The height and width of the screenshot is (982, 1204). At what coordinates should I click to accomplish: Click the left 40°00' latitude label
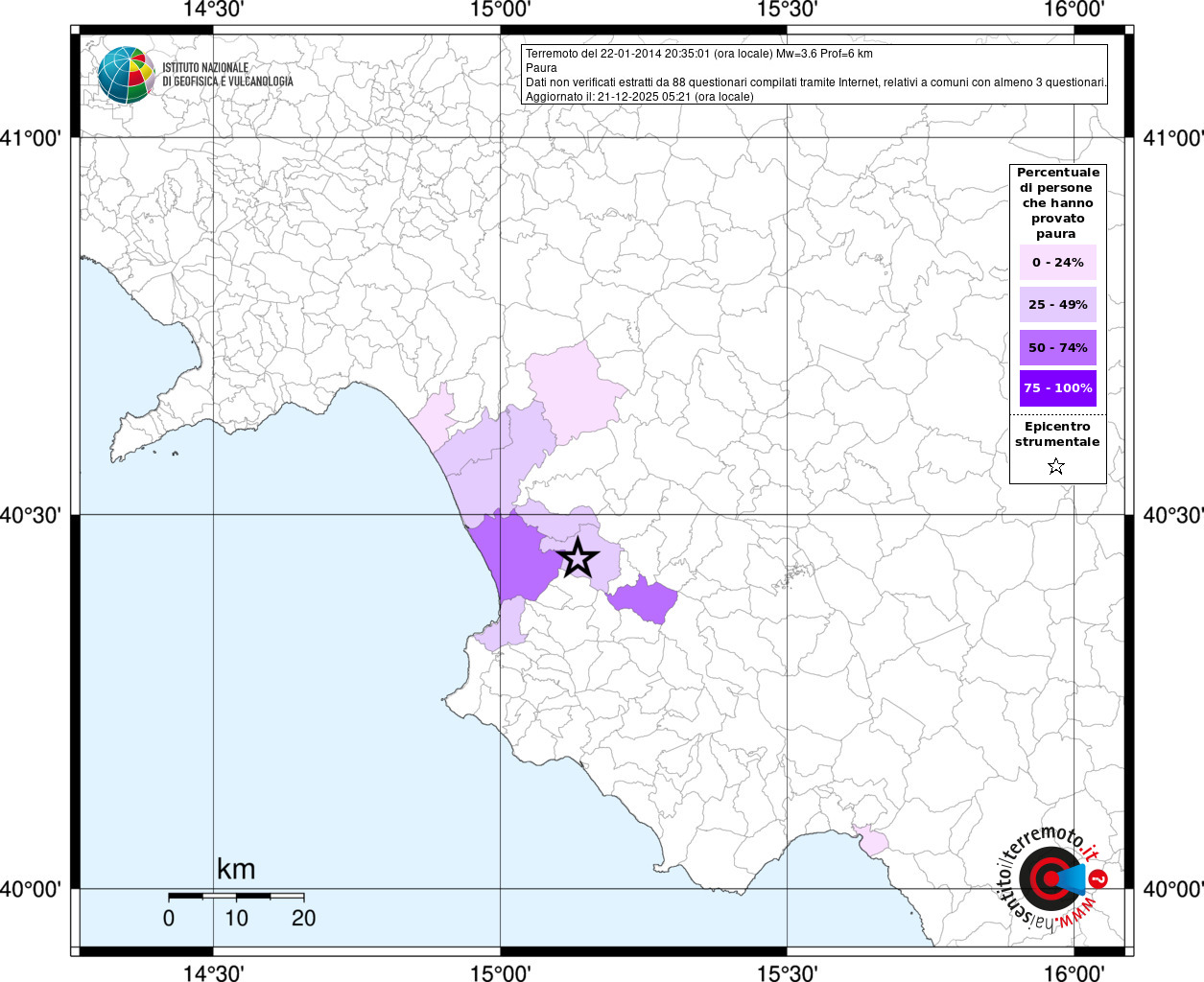point(31,890)
